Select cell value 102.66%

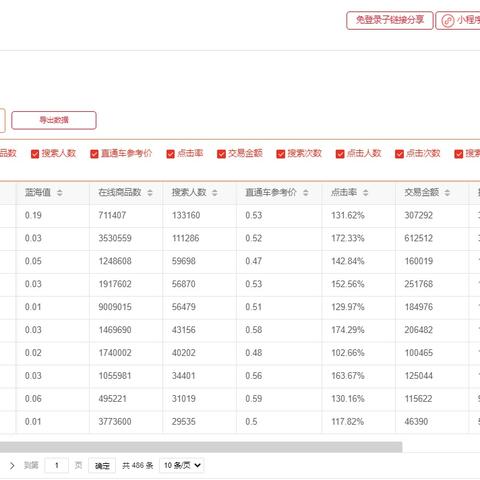pos(348,353)
